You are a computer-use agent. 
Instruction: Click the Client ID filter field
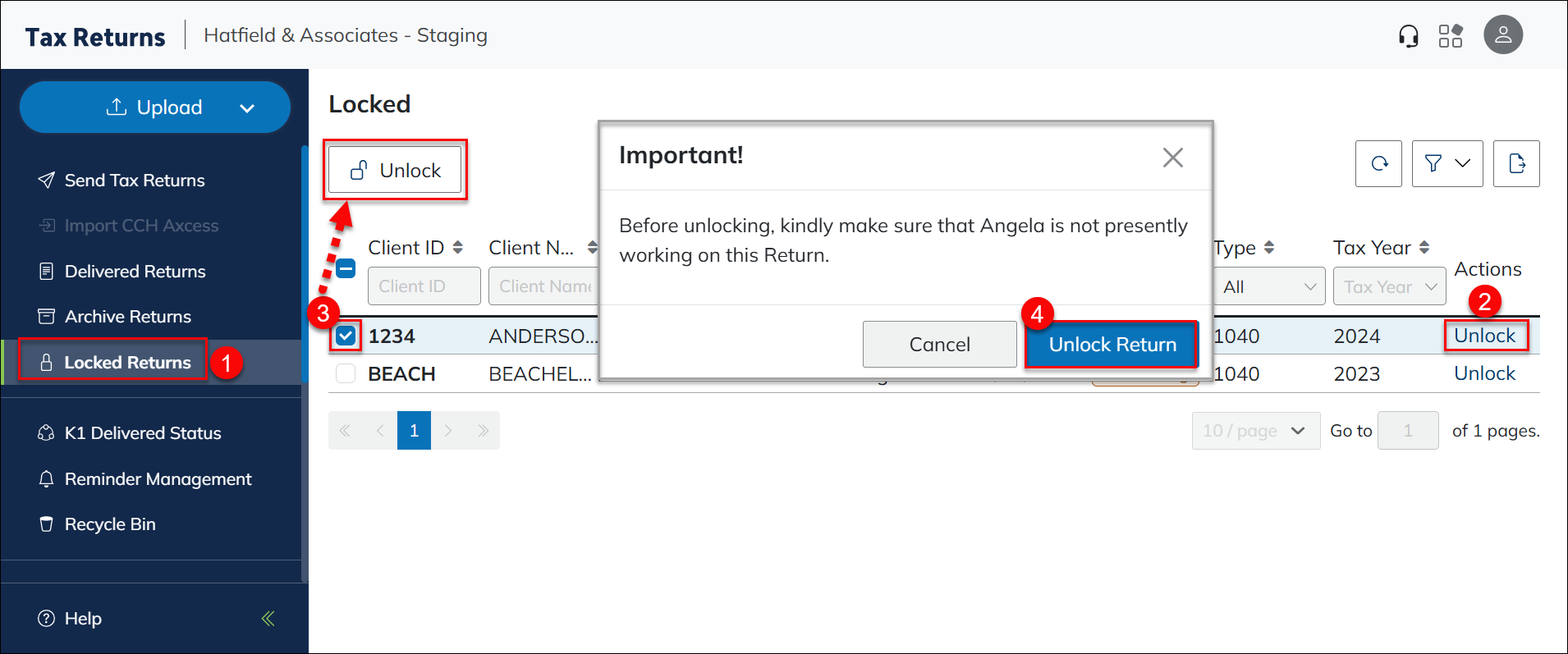pyautogui.click(x=424, y=286)
